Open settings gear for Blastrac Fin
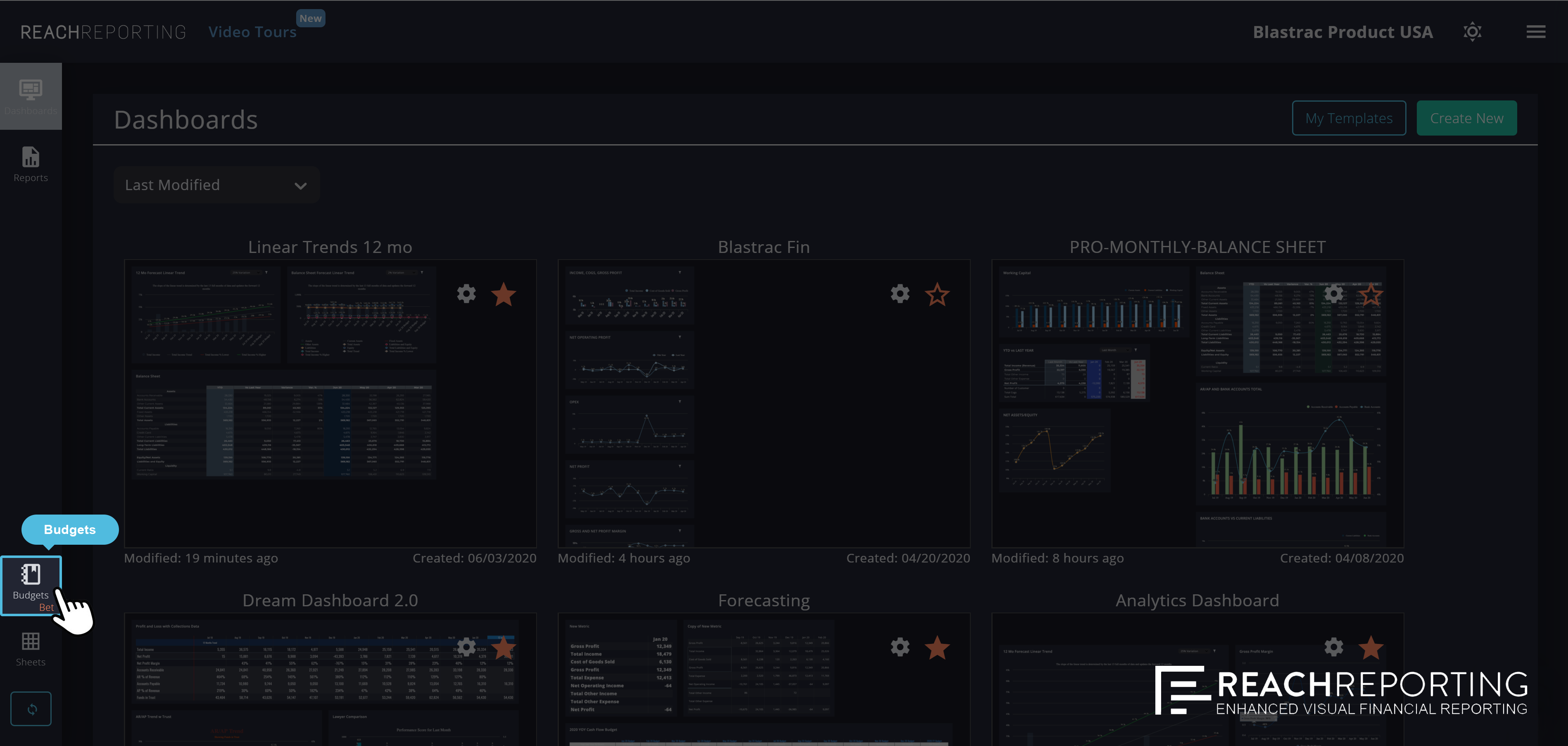 pyautogui.click(x=900, y=294)
